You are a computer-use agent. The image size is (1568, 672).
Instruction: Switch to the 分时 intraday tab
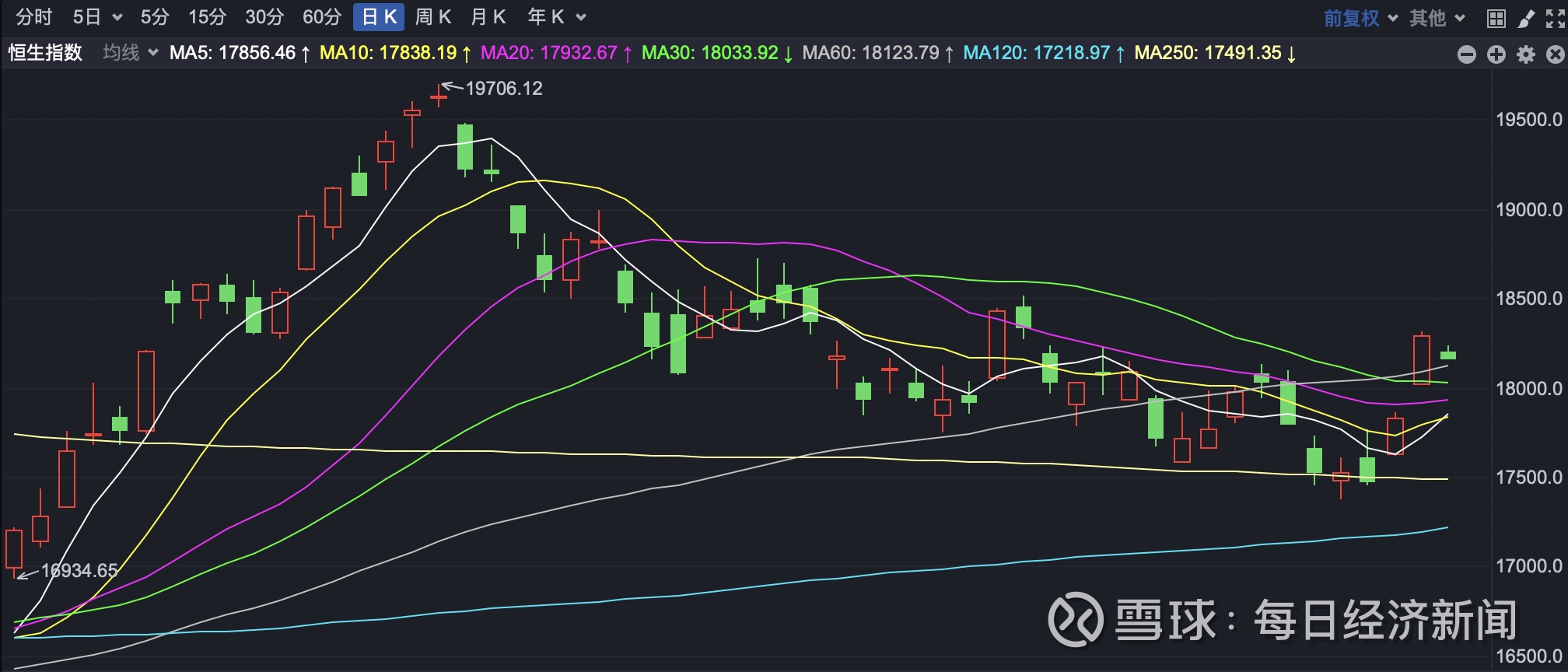coord(34,17)
